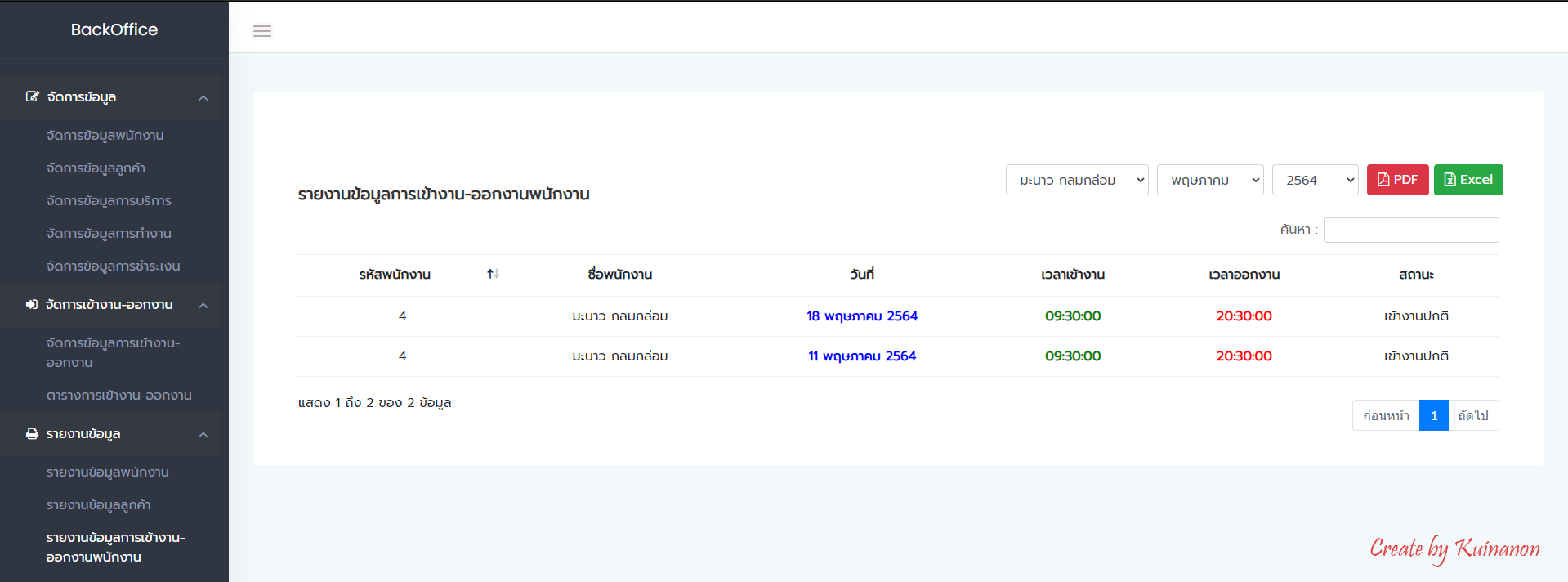
Task: Click the printer icon beside รายงานข้อมูล
Action: (32, 434)
